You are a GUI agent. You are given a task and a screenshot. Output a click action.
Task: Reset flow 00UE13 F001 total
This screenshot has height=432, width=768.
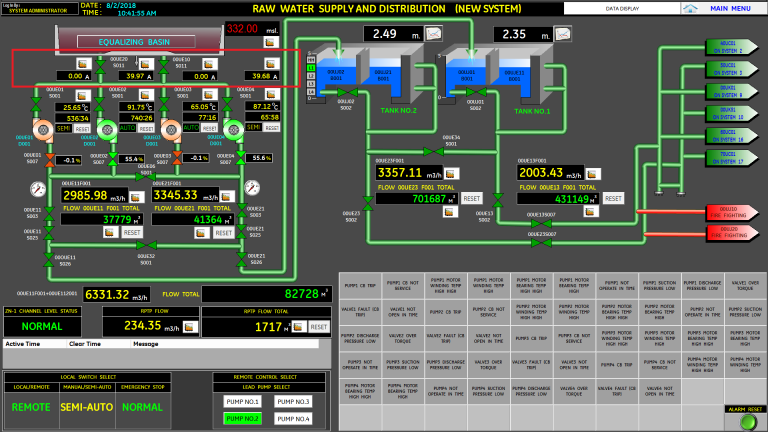[614, 199]
